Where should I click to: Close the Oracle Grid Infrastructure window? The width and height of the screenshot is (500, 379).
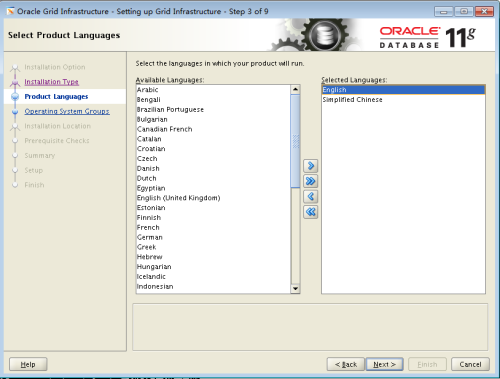[x=484, y=12]
